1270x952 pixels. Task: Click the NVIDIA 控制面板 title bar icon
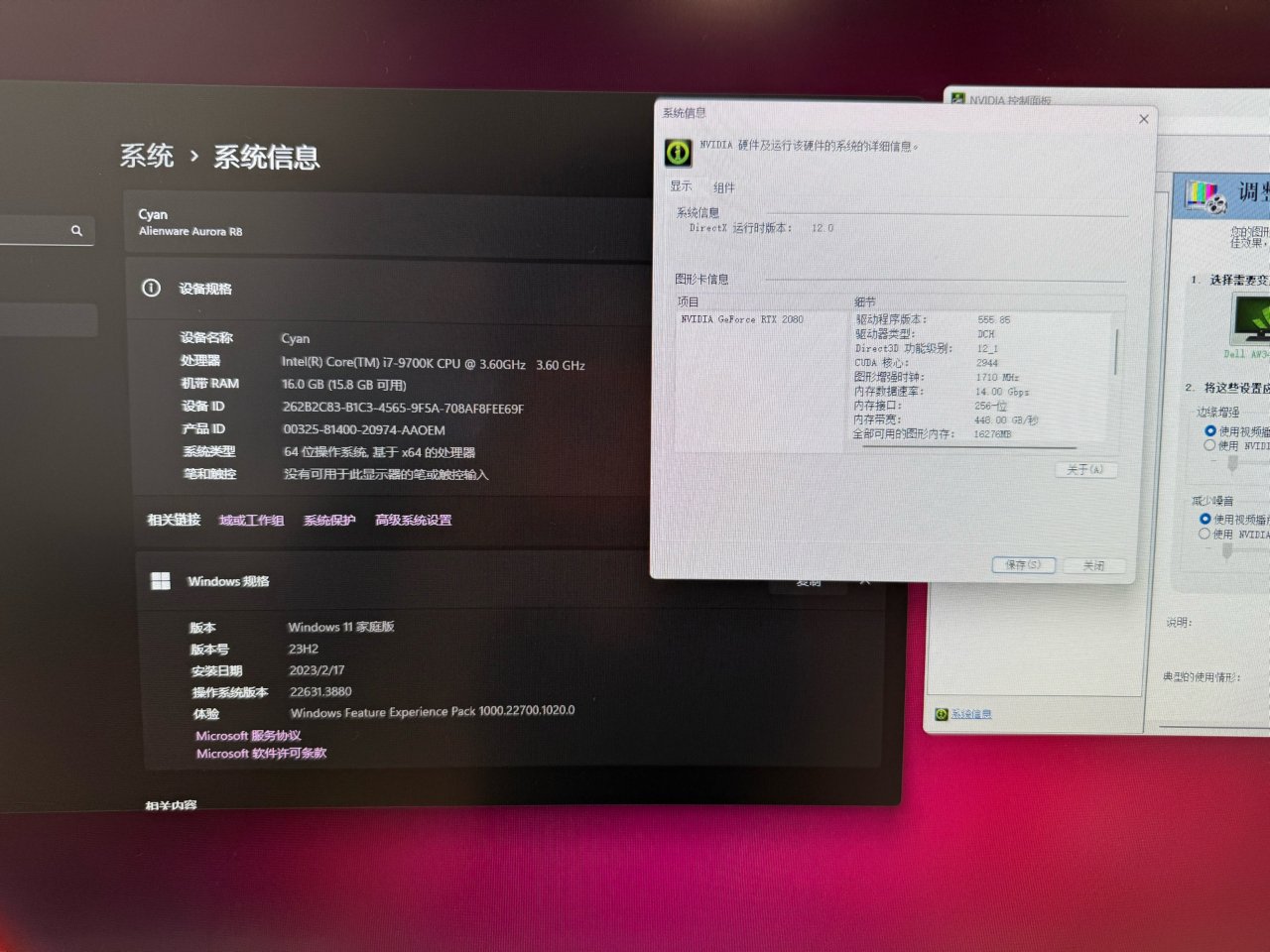click(957, 99)
